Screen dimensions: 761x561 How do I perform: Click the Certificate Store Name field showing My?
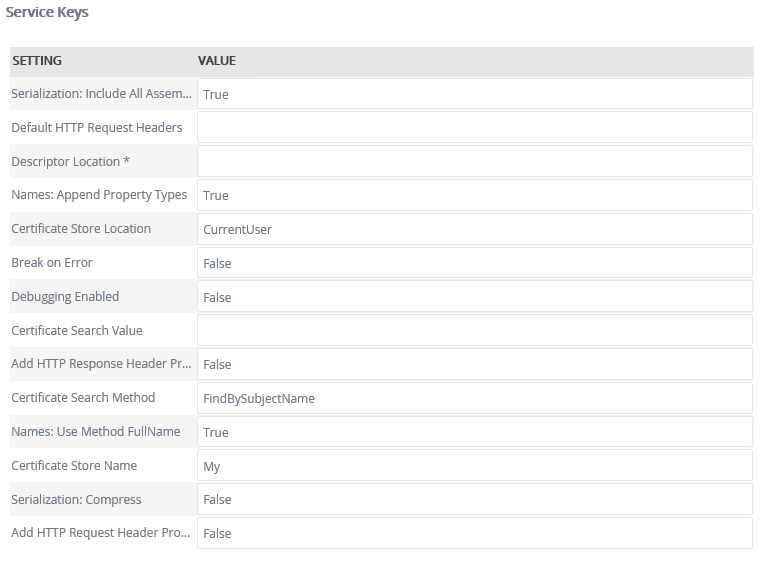tap(474, 466)
